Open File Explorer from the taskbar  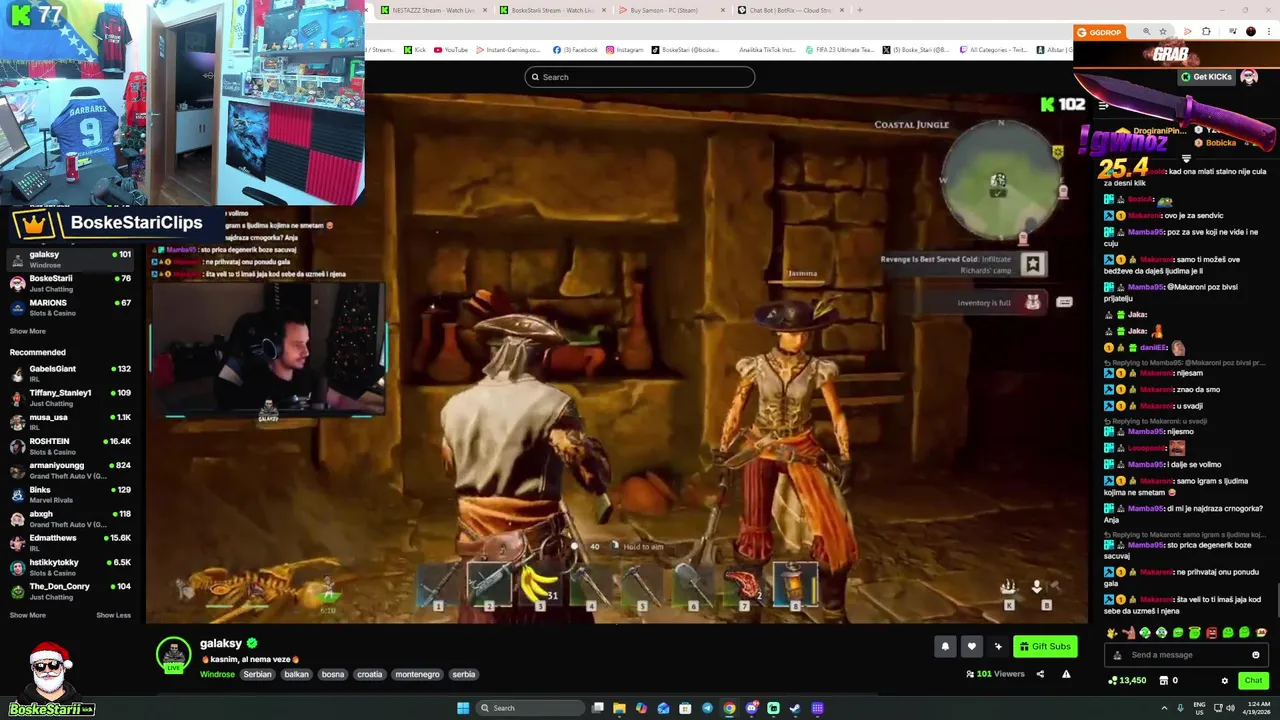pos(619,708)
